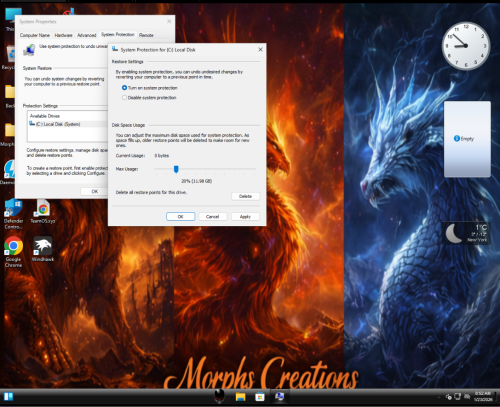Open the Google Chrome desktop shortcut
The height and width of the screenshot is (407, 500).
coord(13,252)
